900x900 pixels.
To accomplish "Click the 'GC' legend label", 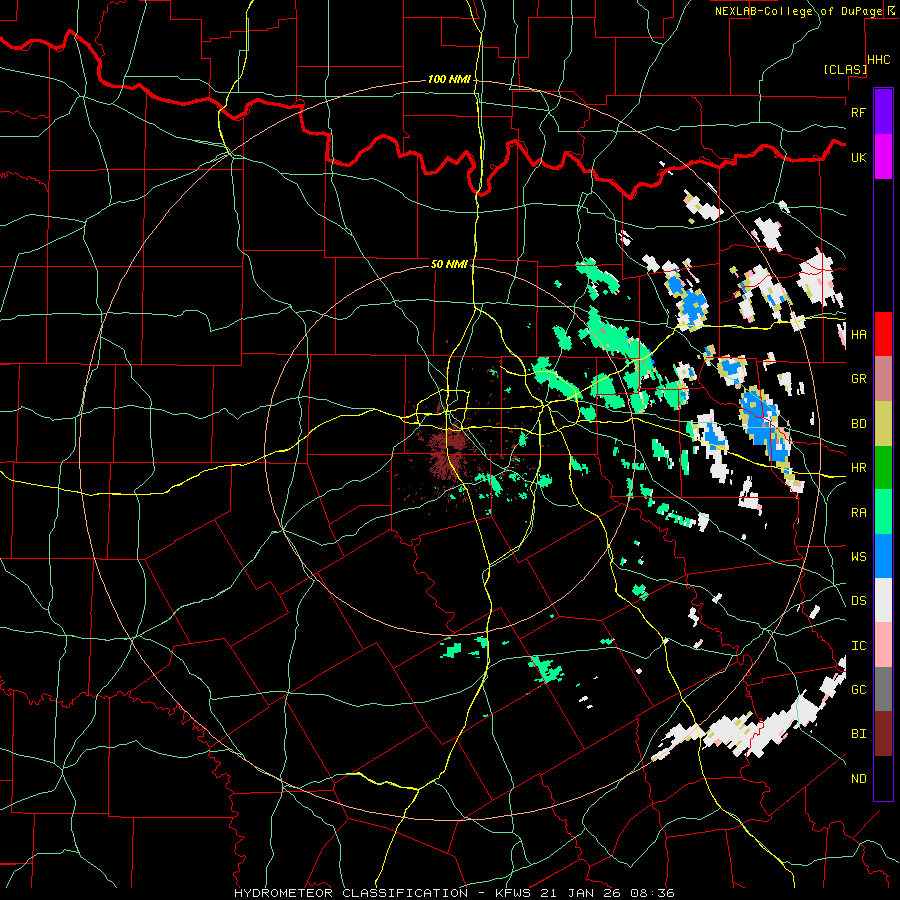I will tap(858, 690).
